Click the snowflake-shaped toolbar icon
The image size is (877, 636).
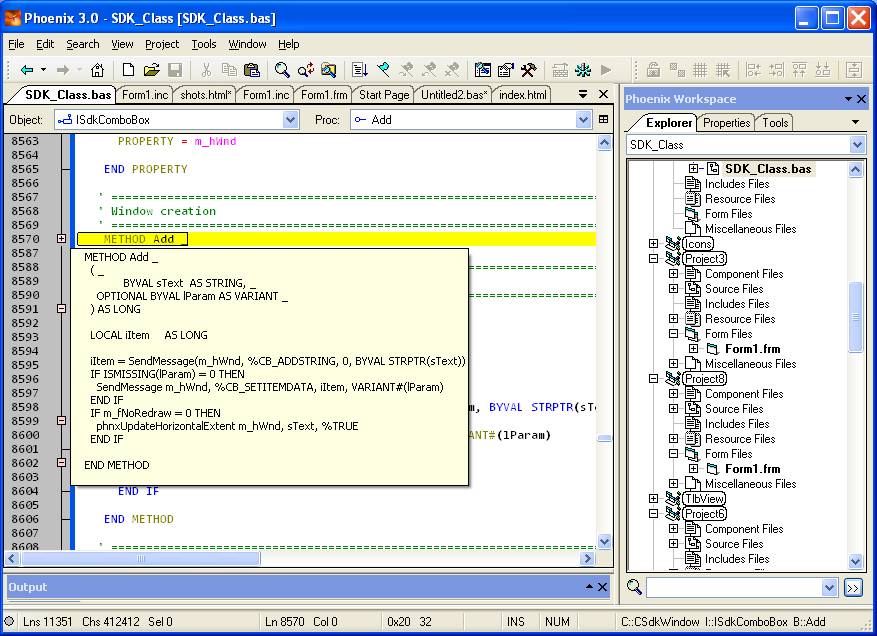point(583,70)
